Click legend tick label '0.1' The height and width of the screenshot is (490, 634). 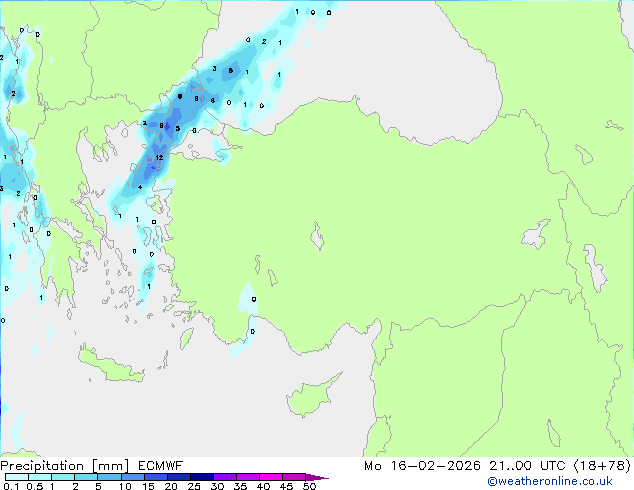(12, 486)
